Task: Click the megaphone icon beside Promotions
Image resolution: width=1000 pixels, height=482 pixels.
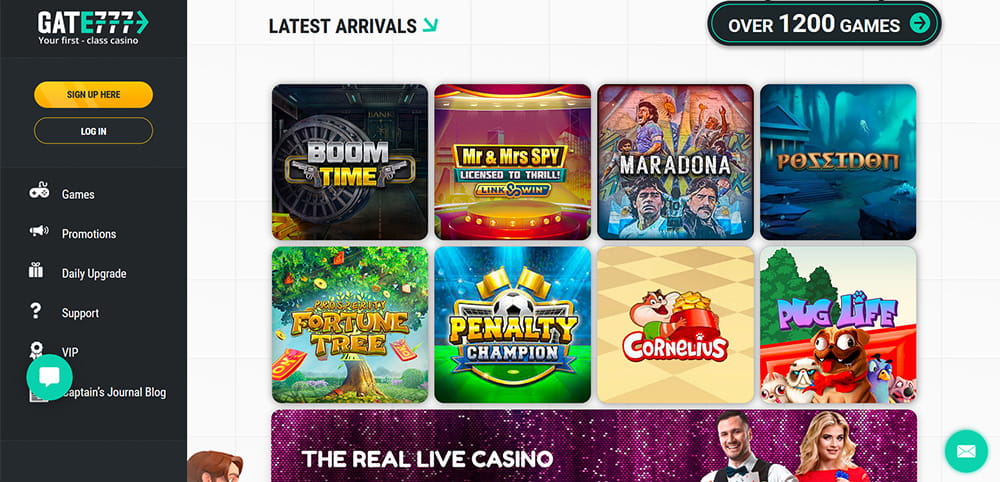Action: pos(39,231)
